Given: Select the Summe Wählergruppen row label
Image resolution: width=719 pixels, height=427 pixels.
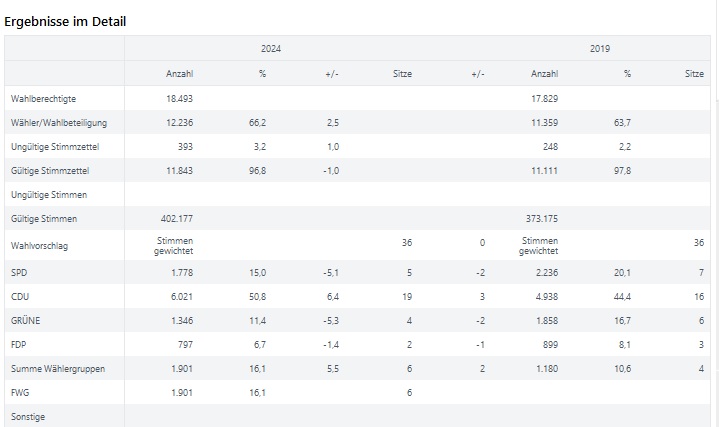Looking at the screenshot, I should (58, 369).
